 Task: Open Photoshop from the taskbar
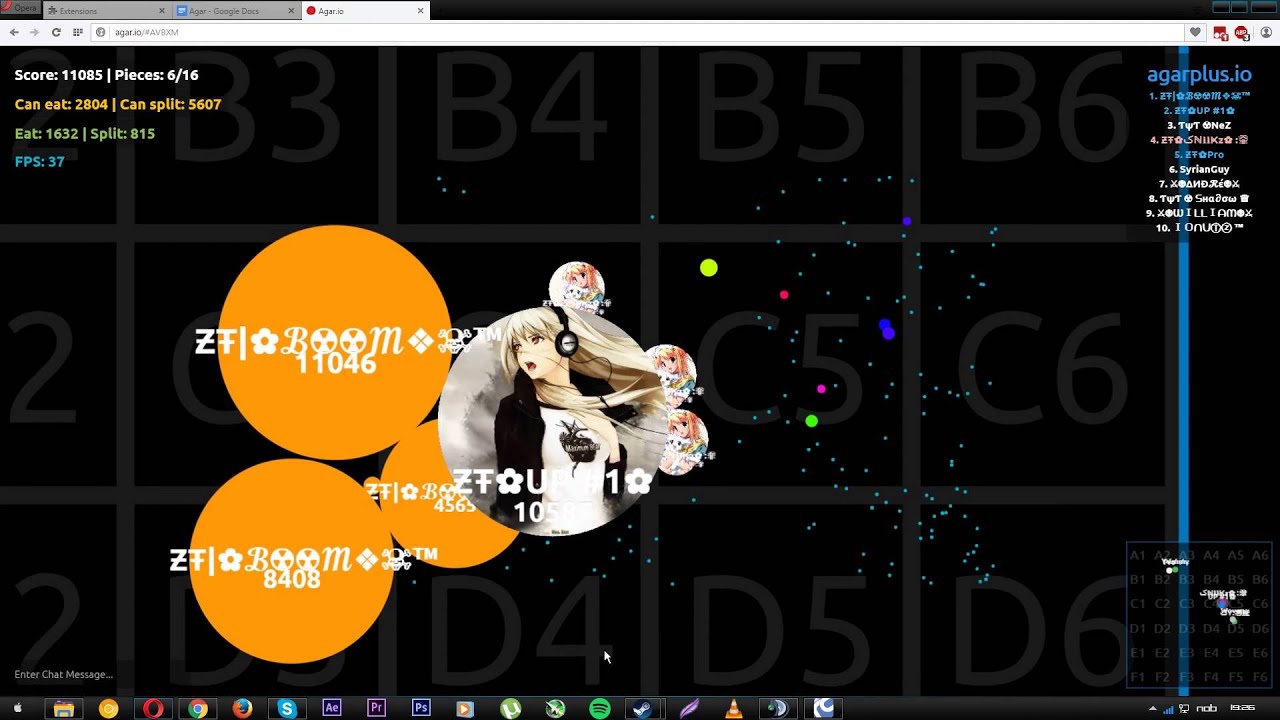click(421, 708)
